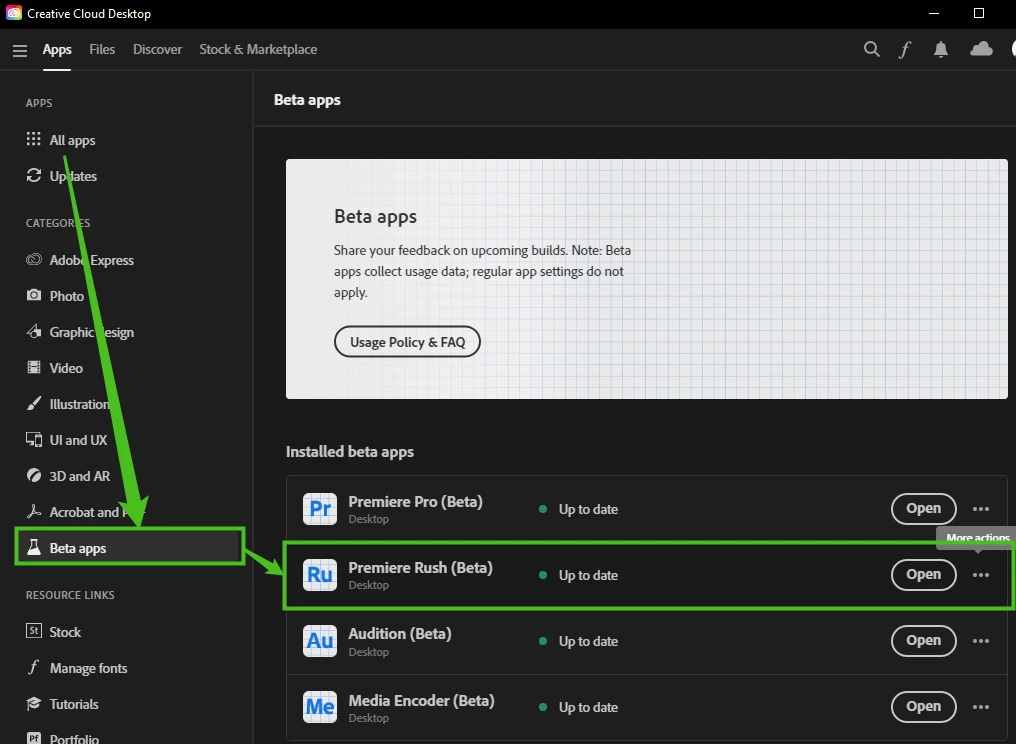The image size is (1016, 744).
Task: Minimize the Creative Cloud Desktop window
Action: (934, 13)
